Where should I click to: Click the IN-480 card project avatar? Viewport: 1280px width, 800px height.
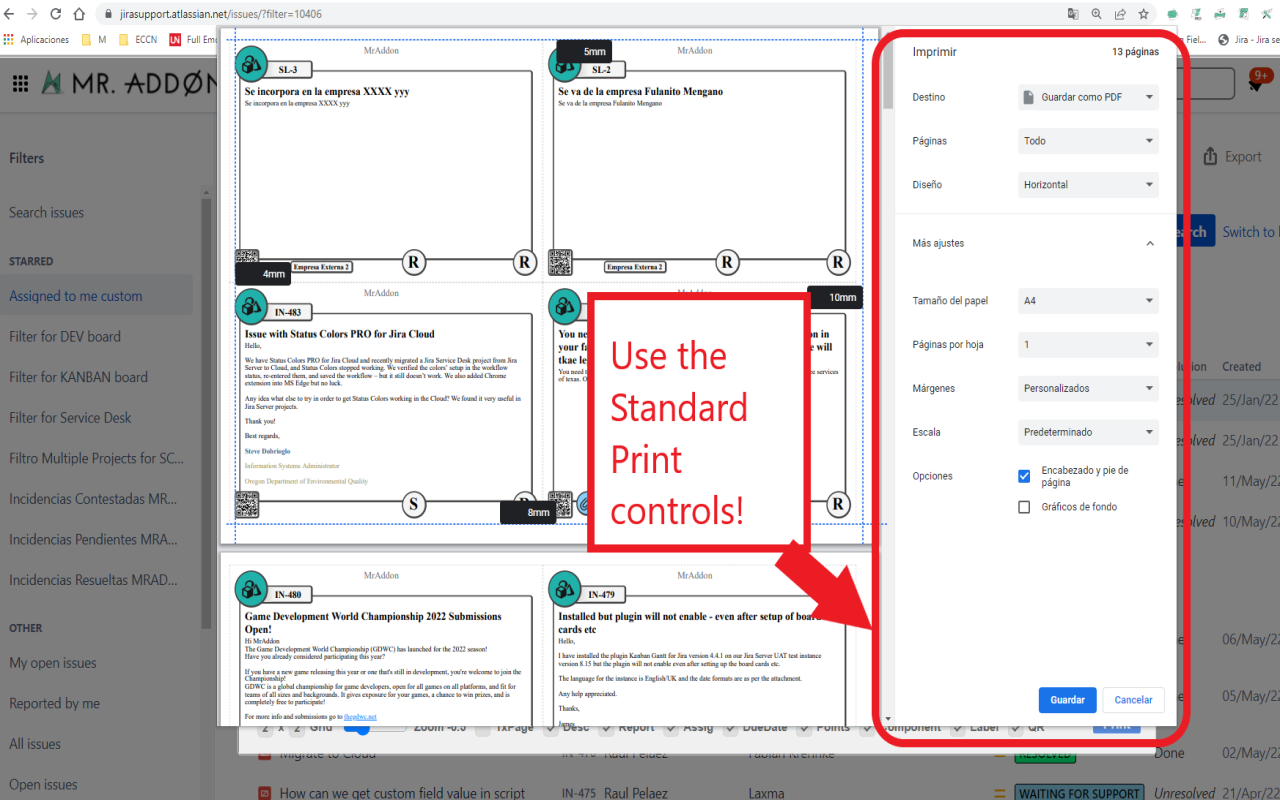250,588
